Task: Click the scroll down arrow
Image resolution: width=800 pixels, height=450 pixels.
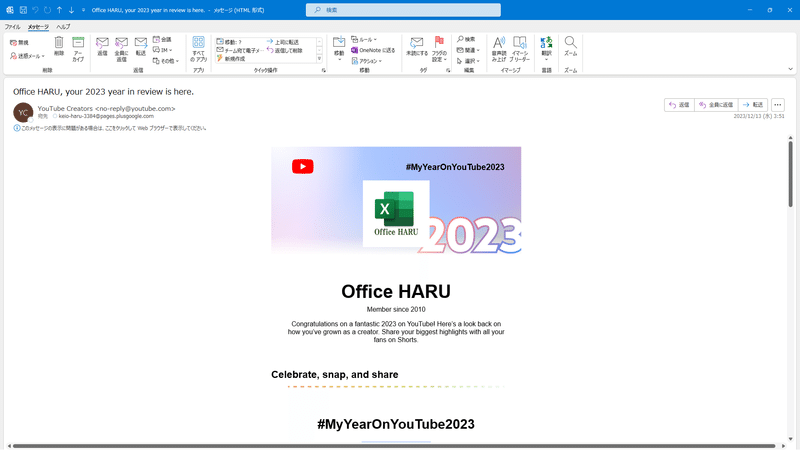Action: [790, 438]
